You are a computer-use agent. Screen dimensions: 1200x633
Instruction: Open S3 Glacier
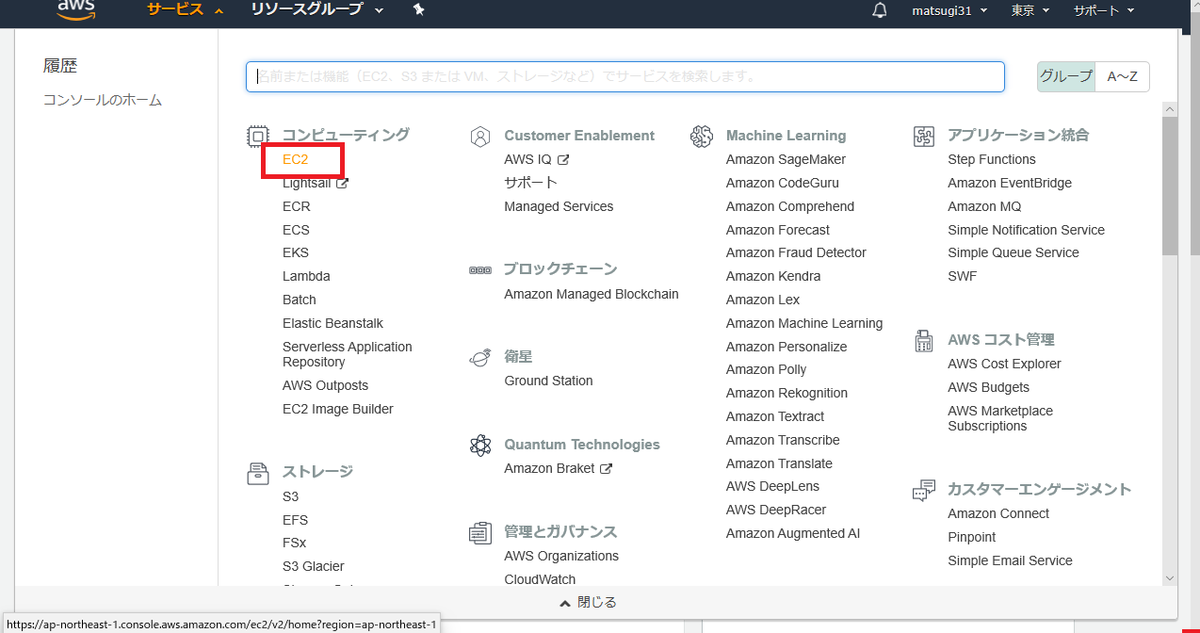(x=313, y=566)
